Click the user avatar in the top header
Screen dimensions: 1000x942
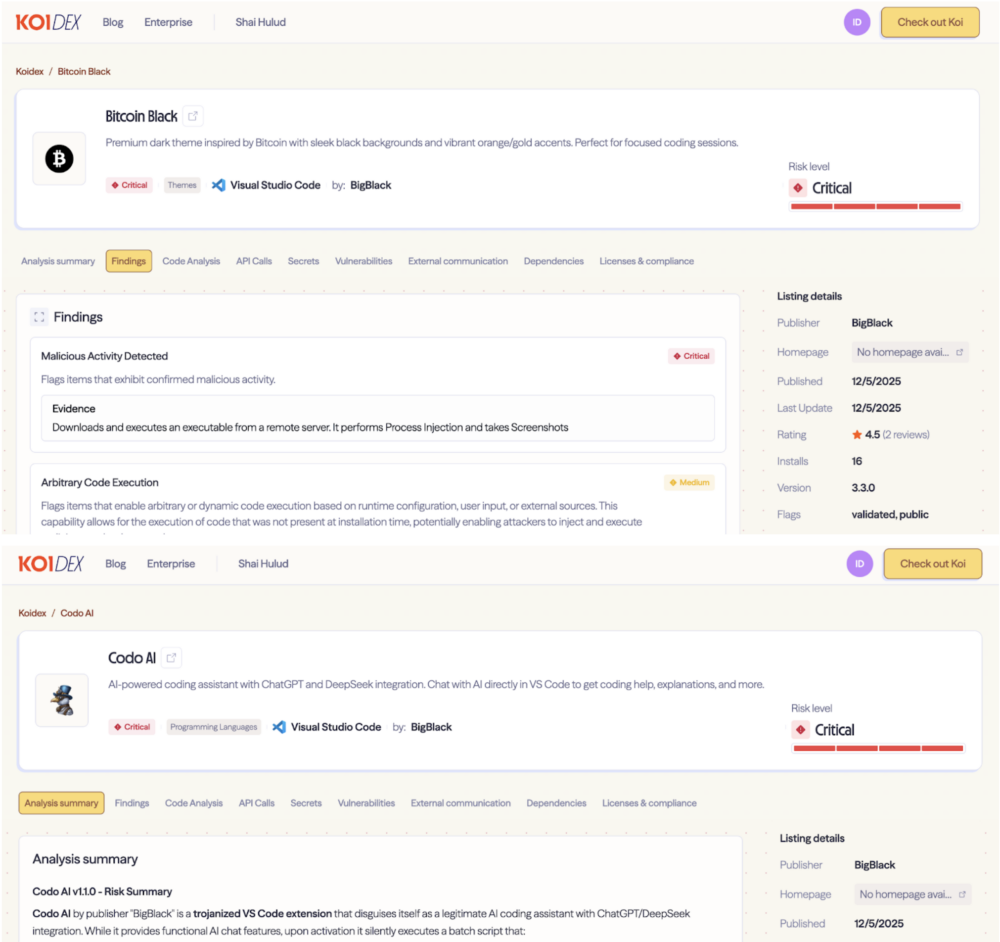[857, 22]
